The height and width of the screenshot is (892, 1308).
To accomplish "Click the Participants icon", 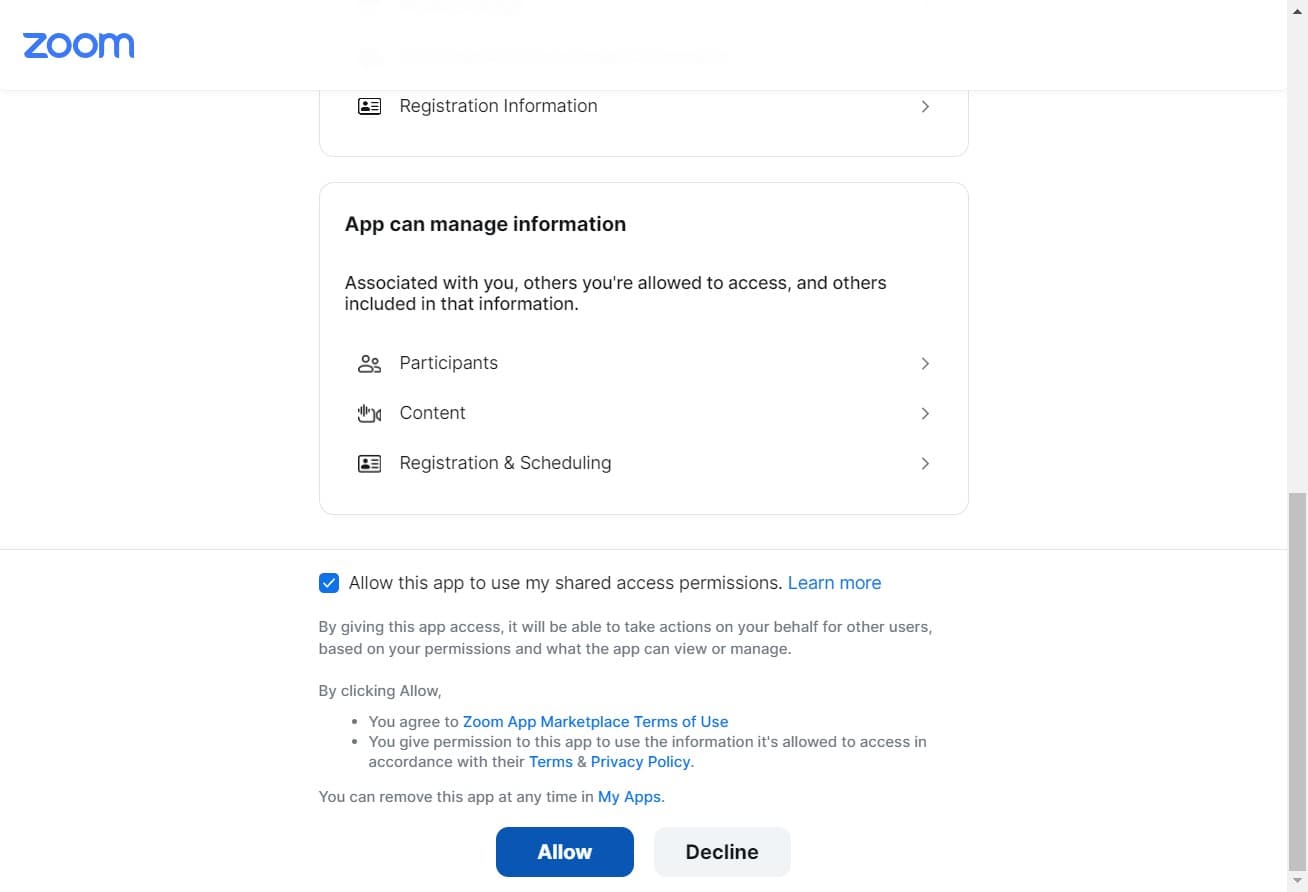I will click(x=369, y=363).
